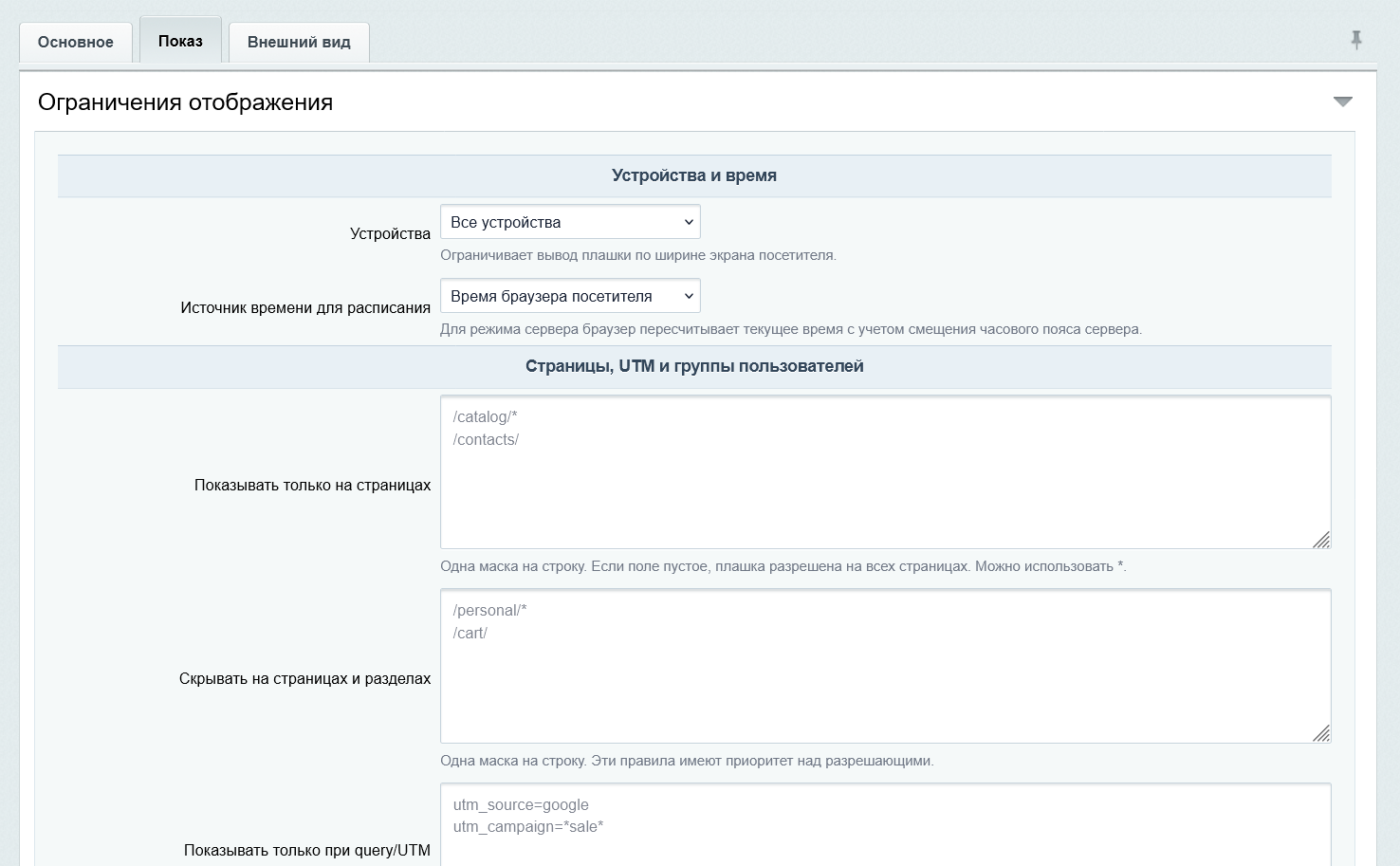This screenshot has width=1400, height=866.
Task: Click the Страницы, UTM и группы пользователей header
Action: (x=694, y=366)
